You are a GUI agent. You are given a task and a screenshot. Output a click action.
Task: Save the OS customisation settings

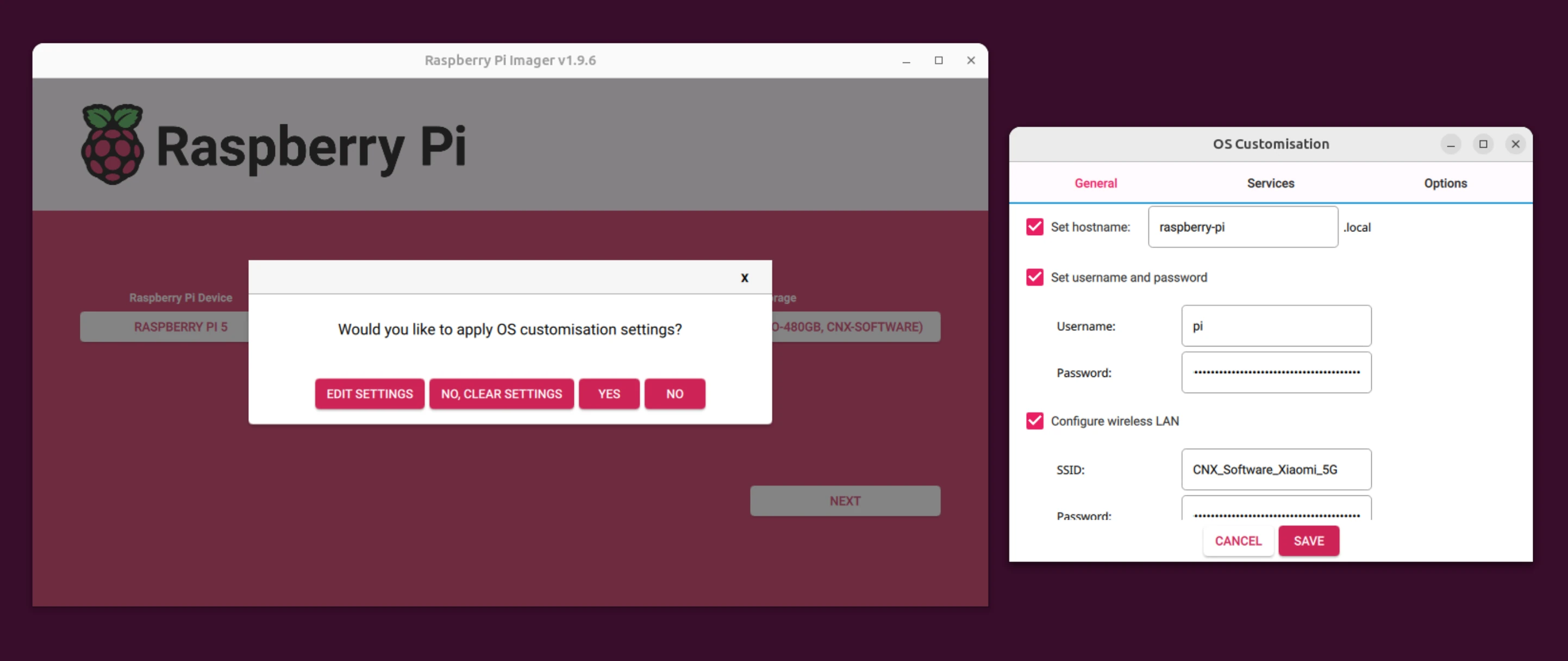coord(1308,540)
